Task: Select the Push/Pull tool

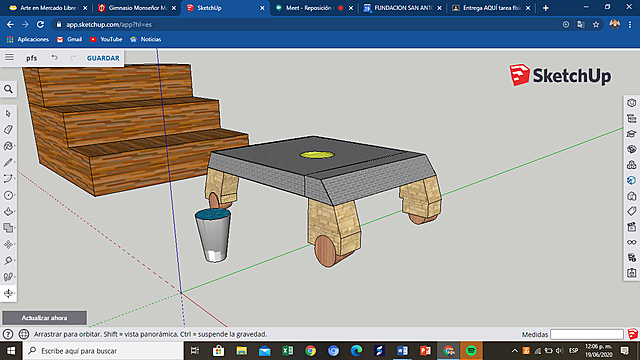Action: tap(8, 211)
